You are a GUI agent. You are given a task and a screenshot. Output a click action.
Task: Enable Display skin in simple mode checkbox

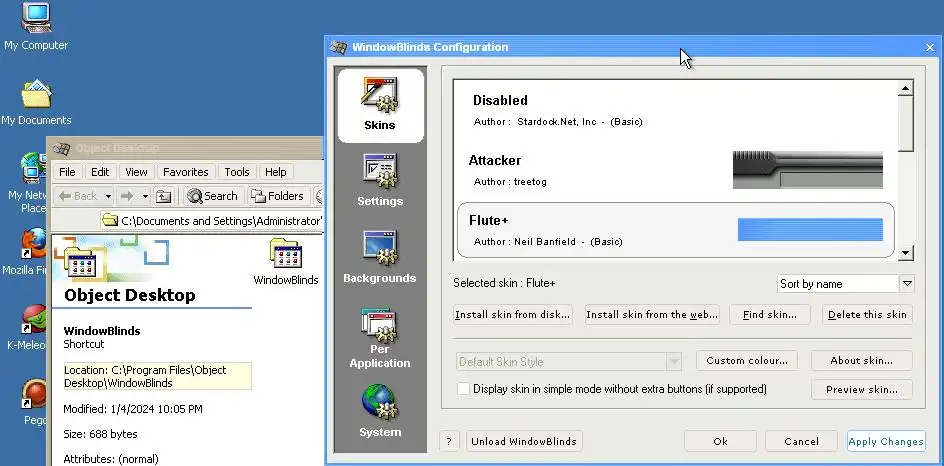pyautogui.click(x=463, y=389)
